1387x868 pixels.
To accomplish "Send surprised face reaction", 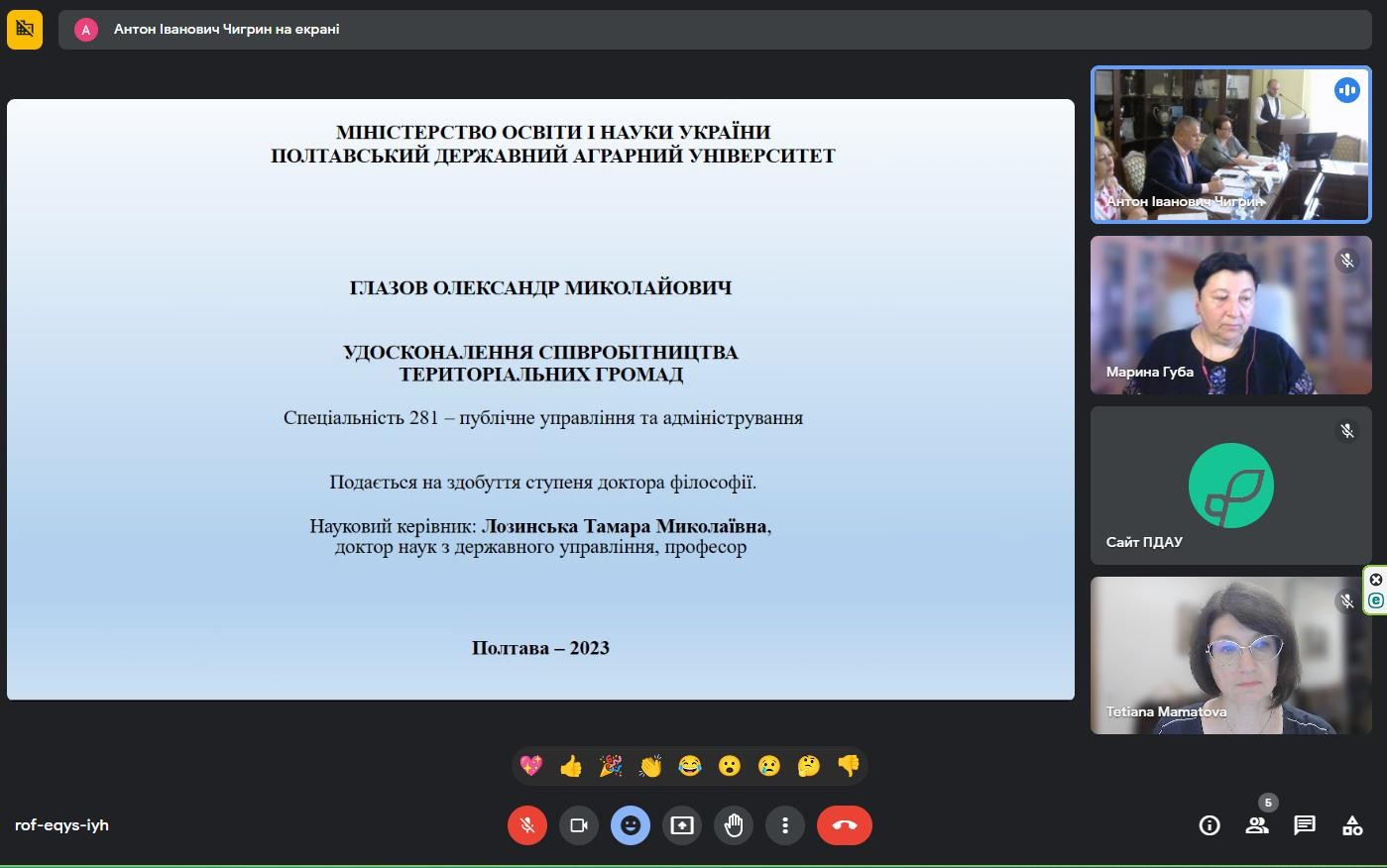I will [730, 766].
